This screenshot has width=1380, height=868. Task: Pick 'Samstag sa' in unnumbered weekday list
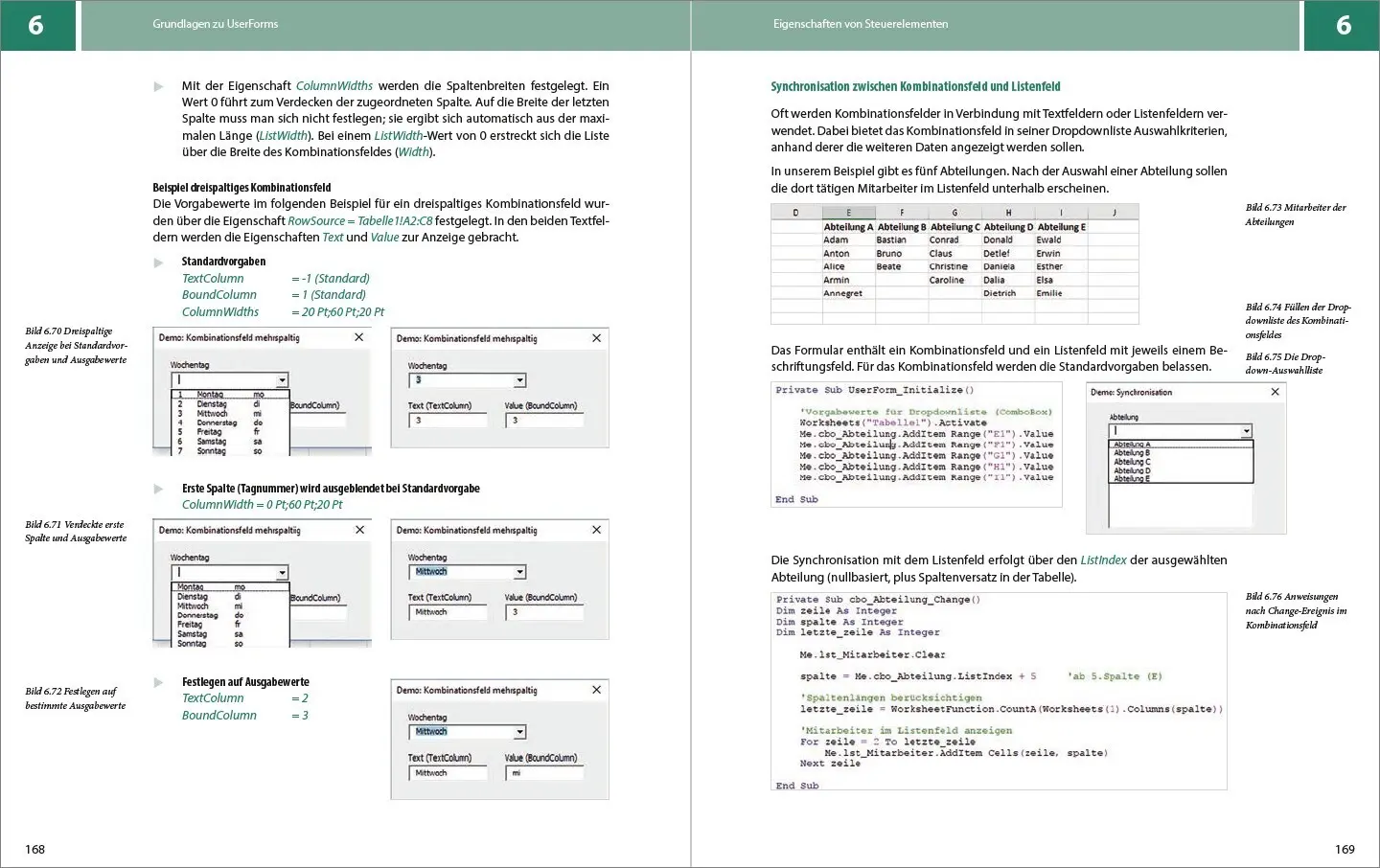230,634
